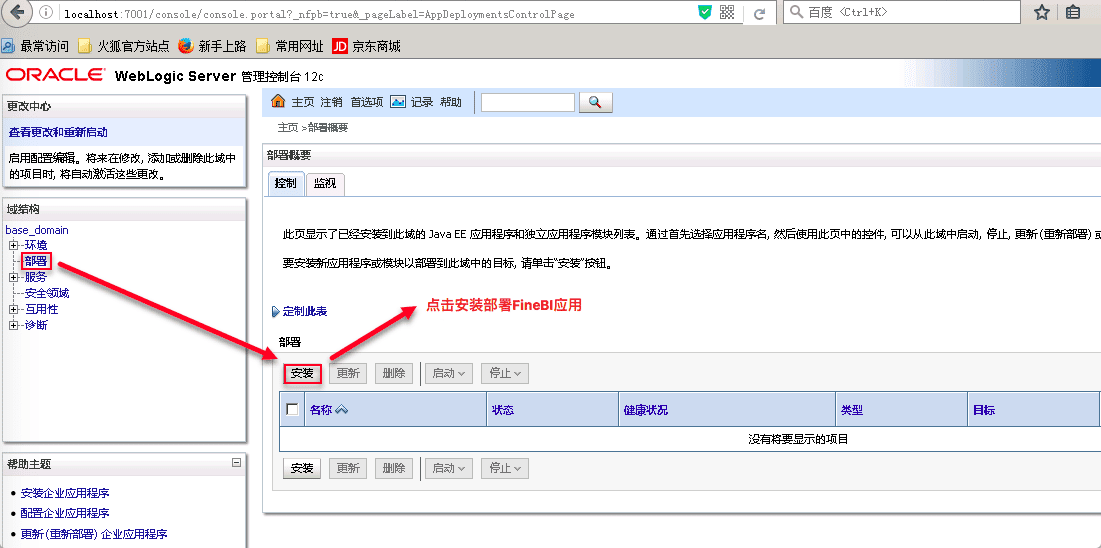1101x548 pixels.
Task: Click the home icon next to 主页
Action: [x=279, y=102]
